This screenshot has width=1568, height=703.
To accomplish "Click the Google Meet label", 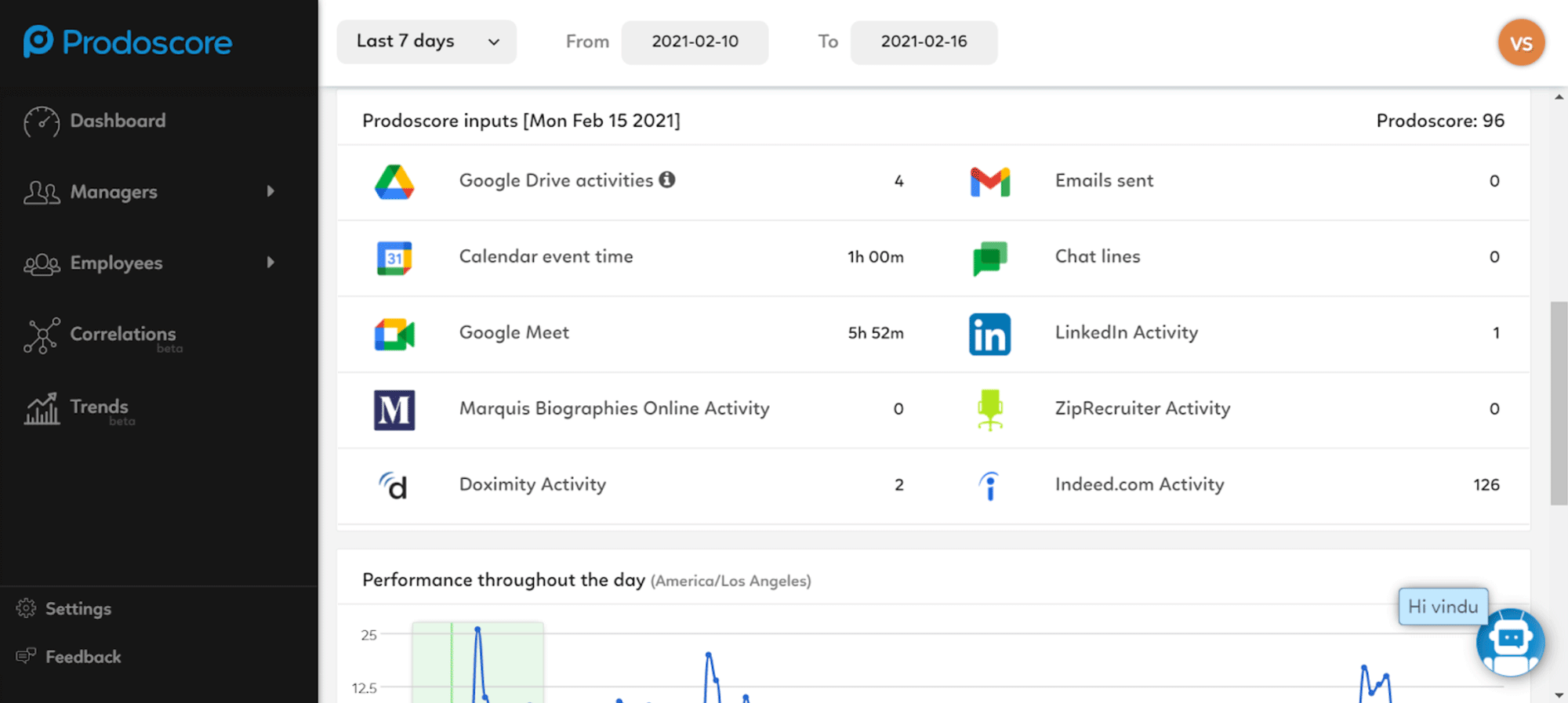I will click(x=514, y=332).
